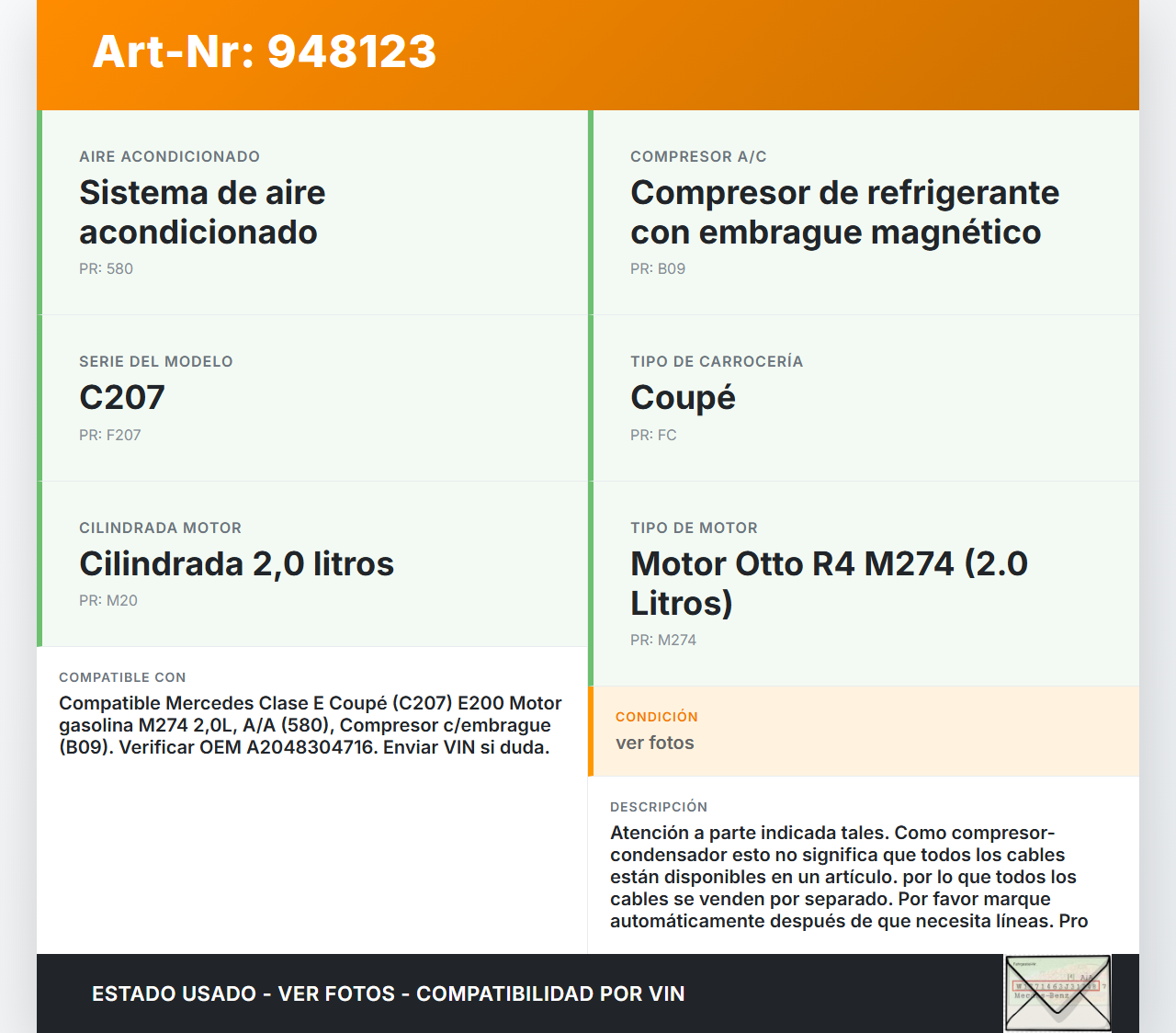Open the DESCRIPCIÓN section
This screenshot has width=1176, height=1033.
[x=659, y=806]
